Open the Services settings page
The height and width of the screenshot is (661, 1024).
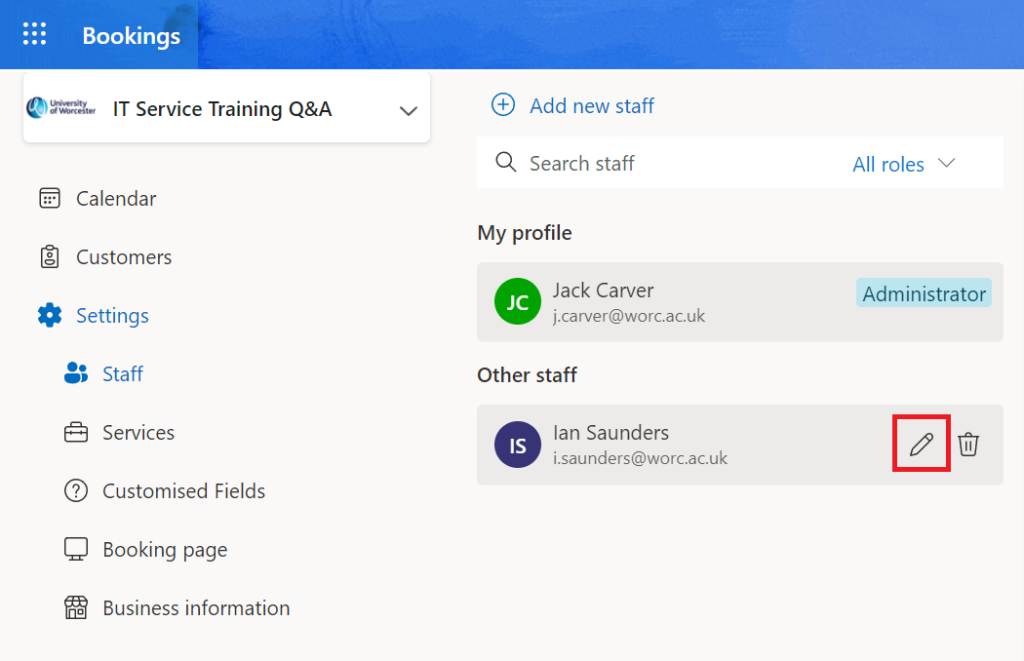(x=138, y=433)
